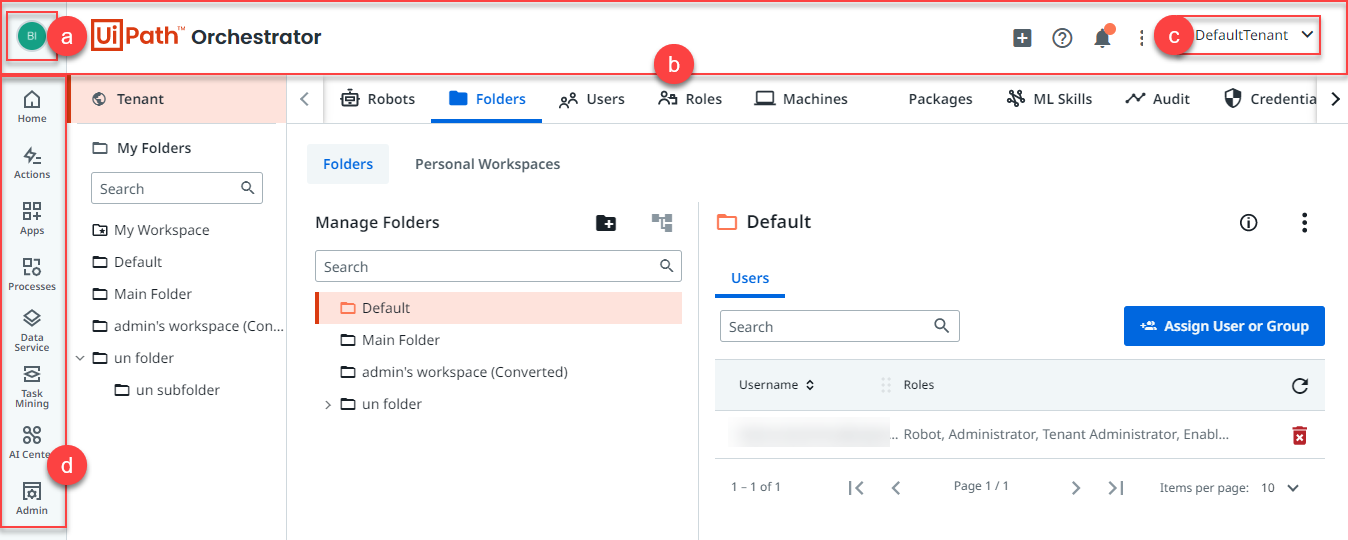
Task: Open the Roles tab
Action: point(690,99)
